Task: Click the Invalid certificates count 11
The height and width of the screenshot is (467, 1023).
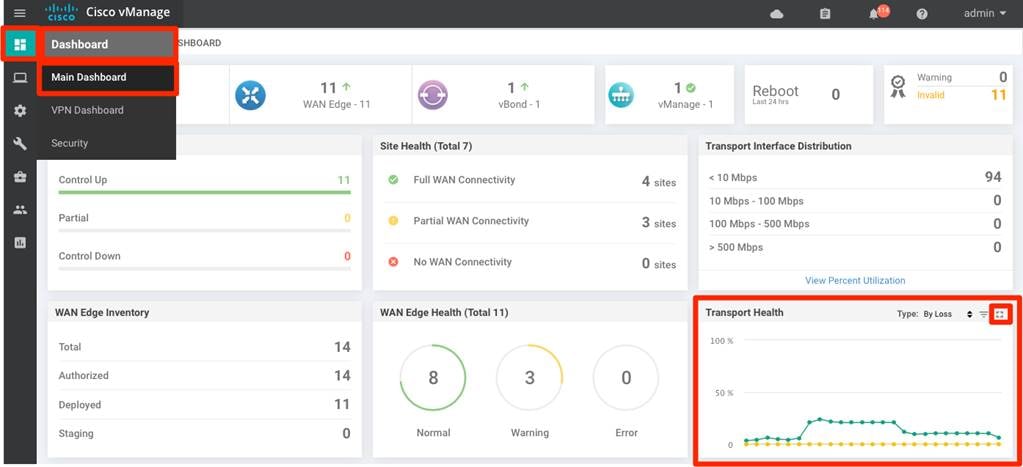Action: coord(999,95)
